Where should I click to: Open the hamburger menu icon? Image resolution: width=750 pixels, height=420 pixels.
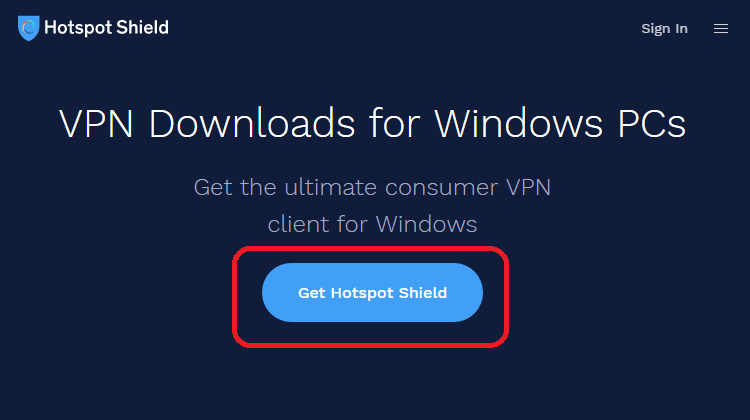point(721,29)
